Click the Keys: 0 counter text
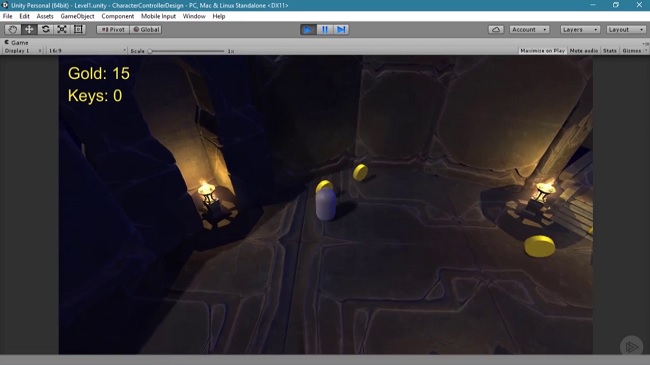The height and width of the screenshot is (365, 650). [95, 96]
